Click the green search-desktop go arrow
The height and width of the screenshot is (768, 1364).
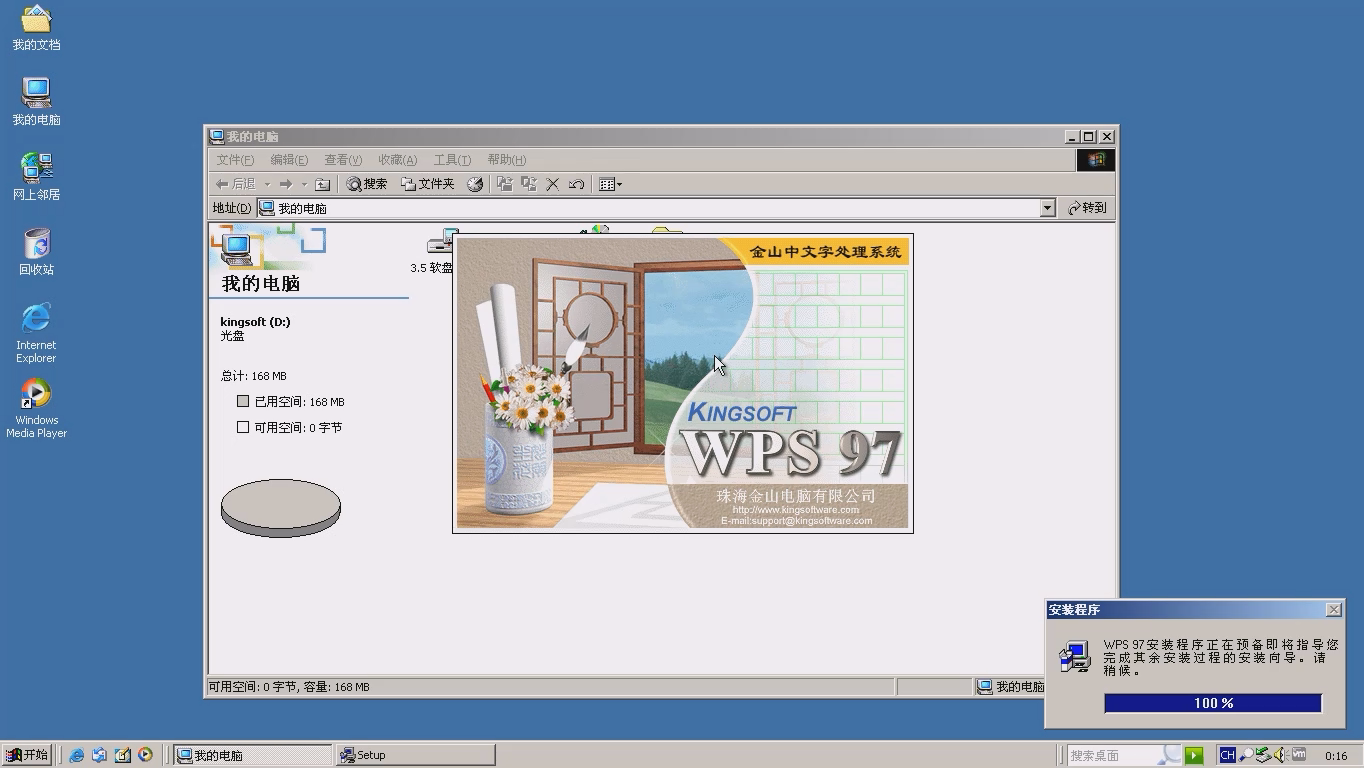click(1194, 755)
